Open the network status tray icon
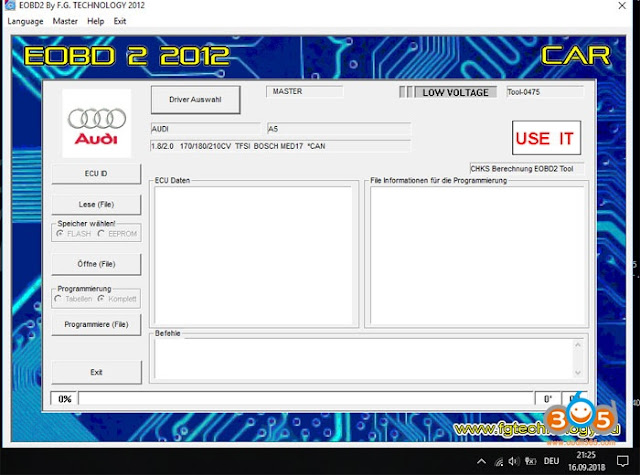Viewport: 640px width, 475px height. [x=499, y=462]
